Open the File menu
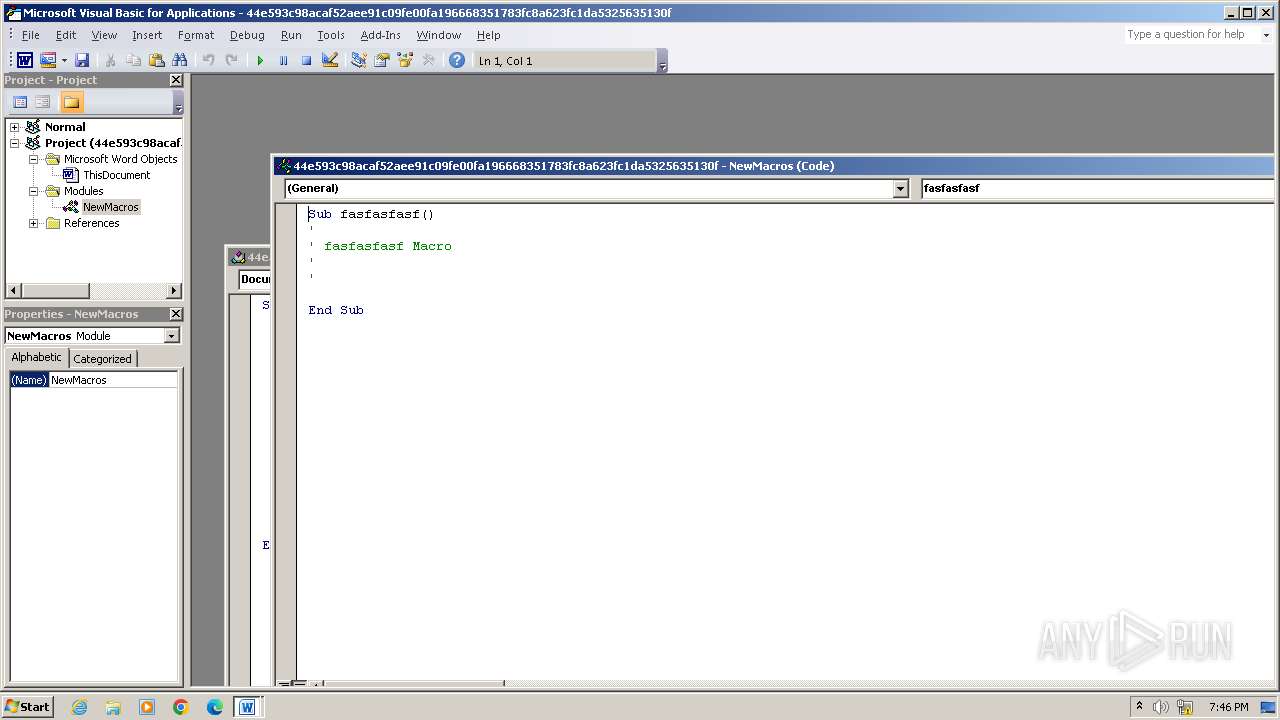The height and width of the screenshot is (720, 1280). point(31,35)
